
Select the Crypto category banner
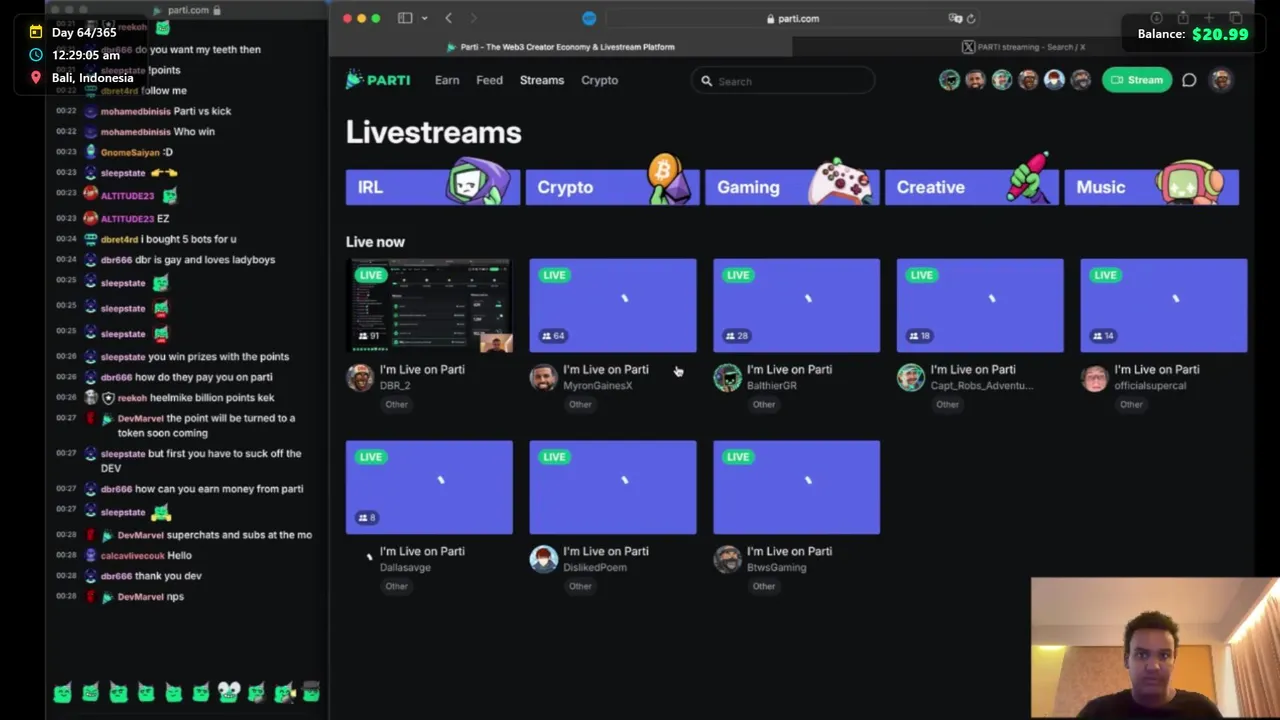613,187
